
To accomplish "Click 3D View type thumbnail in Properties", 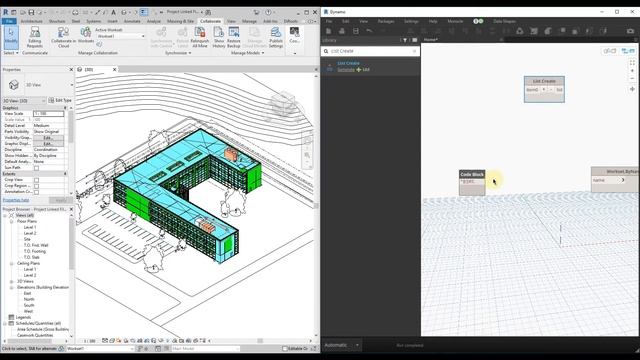I will pyautogui.click(x=14, y=84).
